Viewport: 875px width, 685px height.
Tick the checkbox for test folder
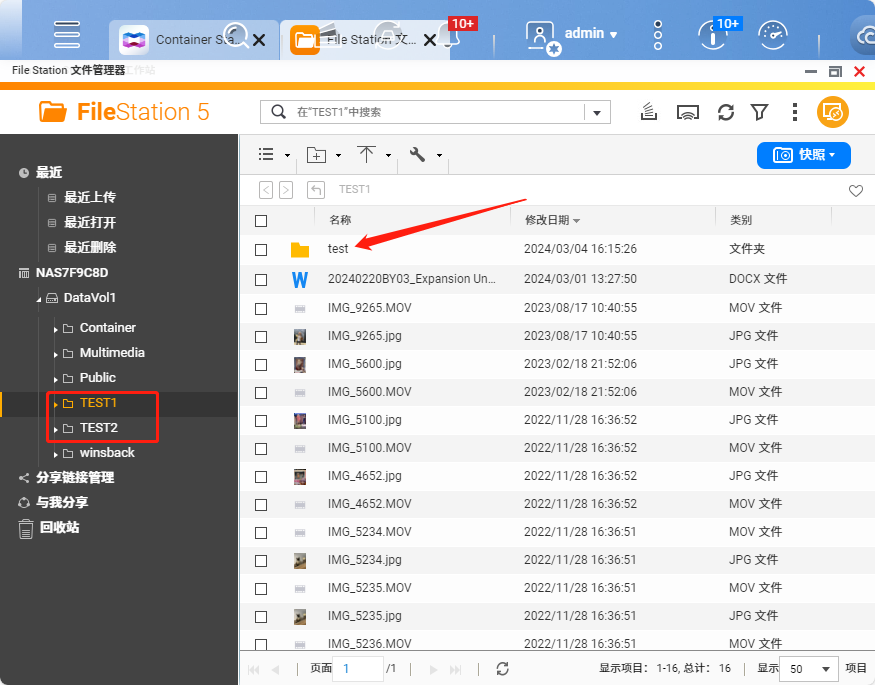[261, 250]
